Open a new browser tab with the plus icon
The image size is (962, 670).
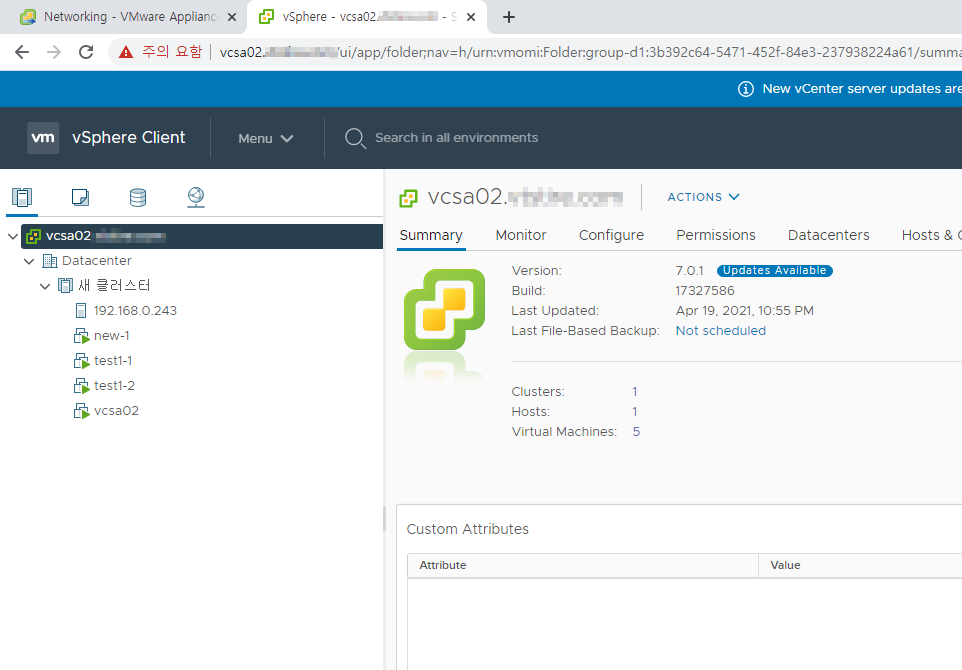coord(509,17)
